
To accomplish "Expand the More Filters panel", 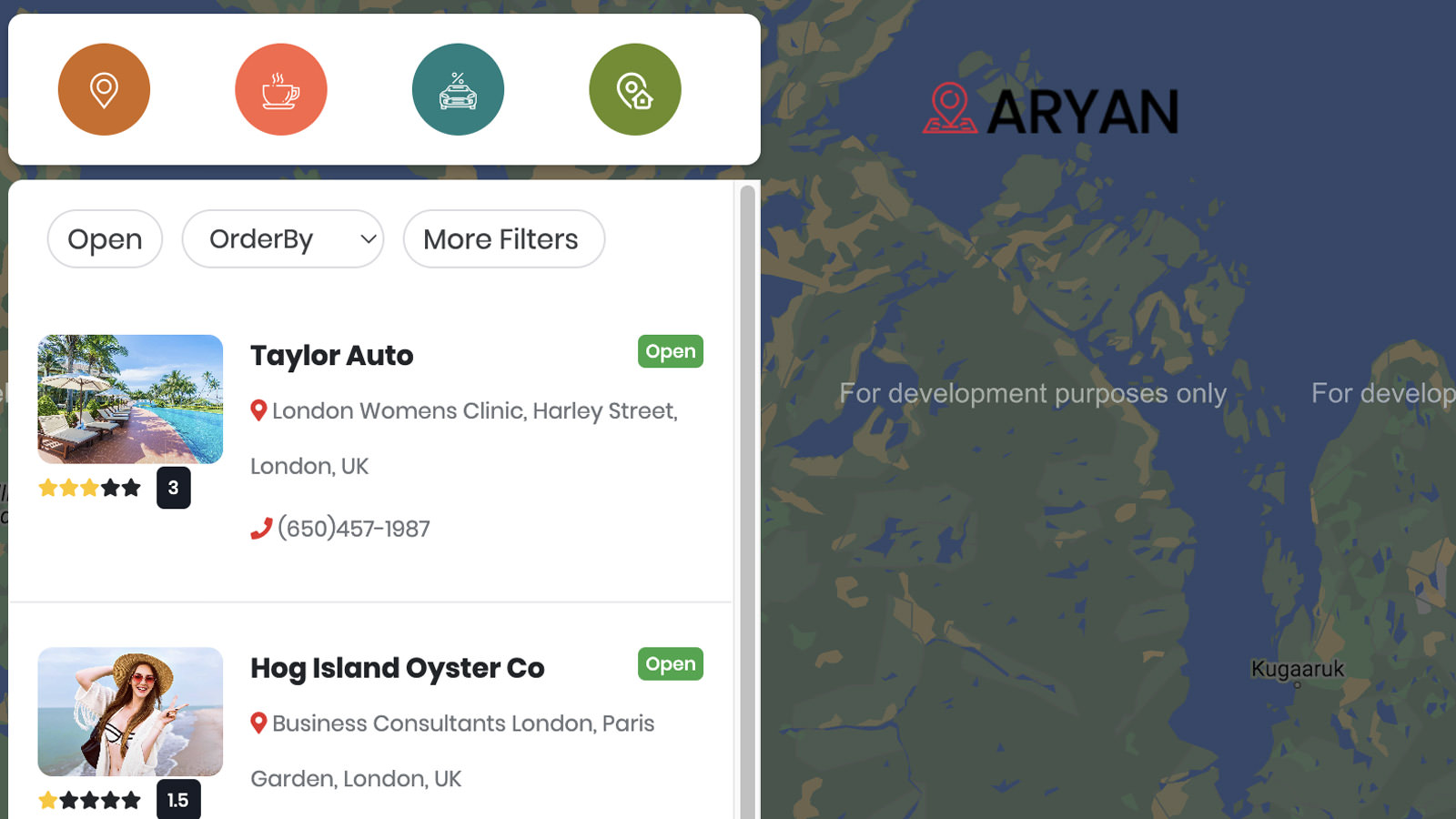I will (502, 239).
